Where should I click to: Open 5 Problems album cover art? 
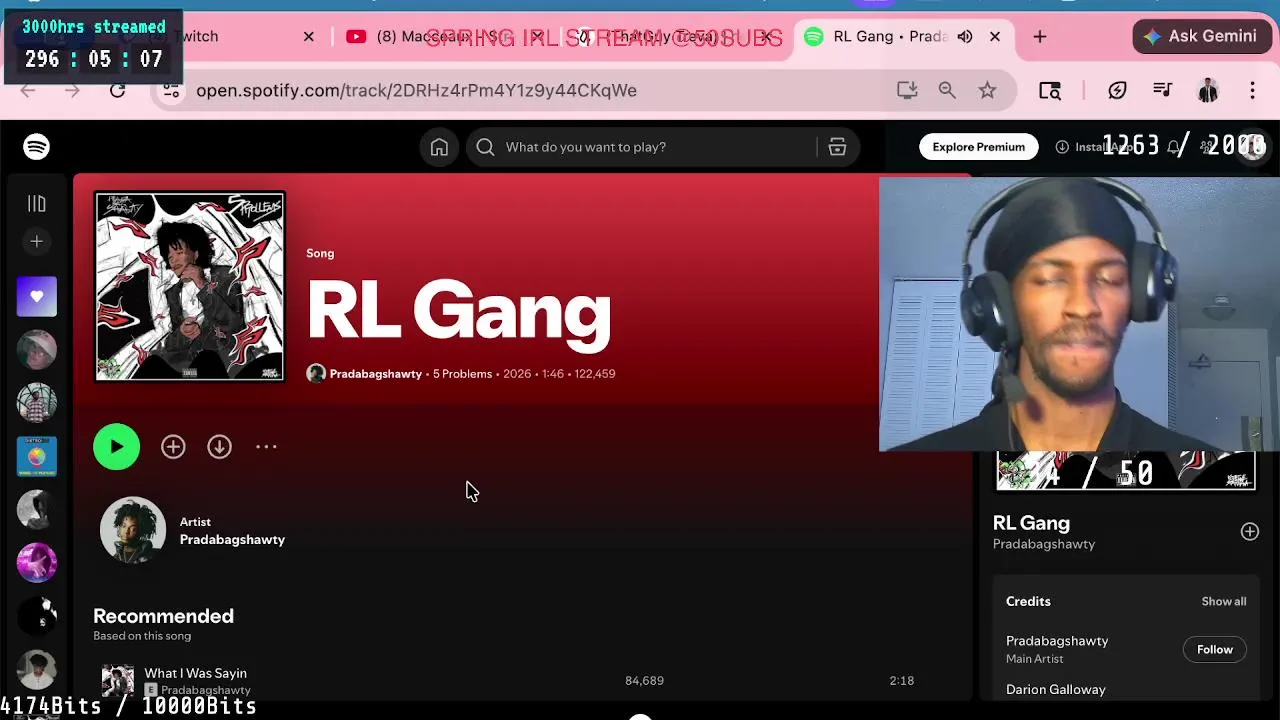click(x=190, y=287)
